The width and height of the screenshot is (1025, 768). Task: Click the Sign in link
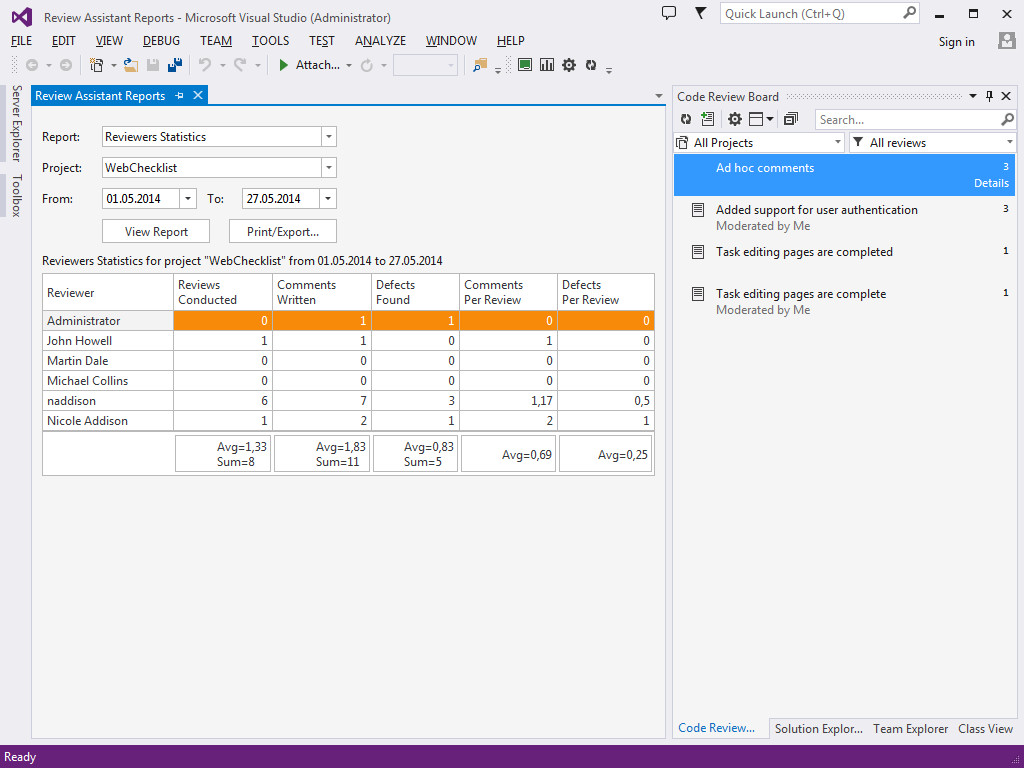pyautogui.click(x=956, y=41)
